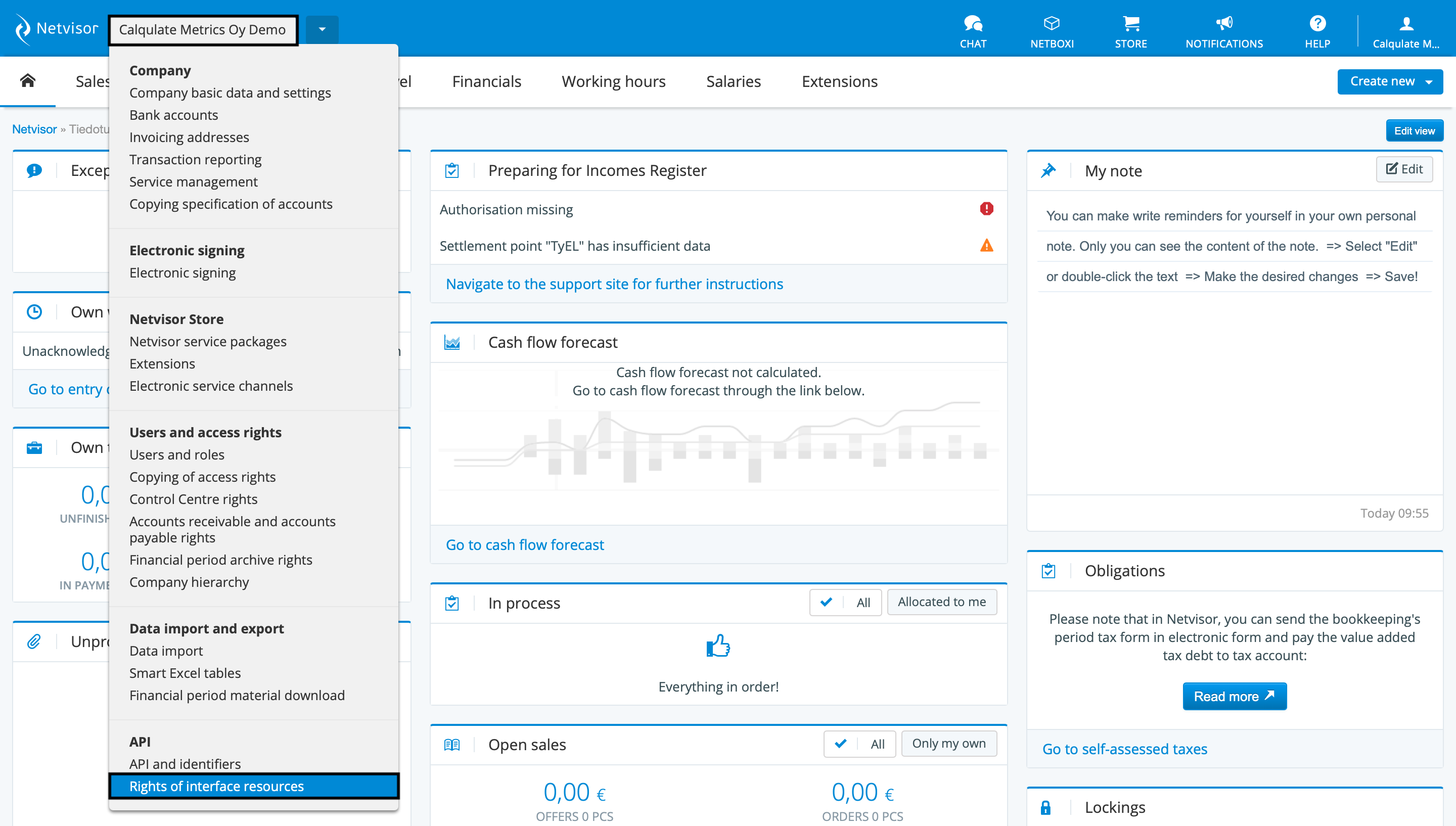Open Notifications megaphone icon
1456x826 pixels.
(x=1224, y=24)
